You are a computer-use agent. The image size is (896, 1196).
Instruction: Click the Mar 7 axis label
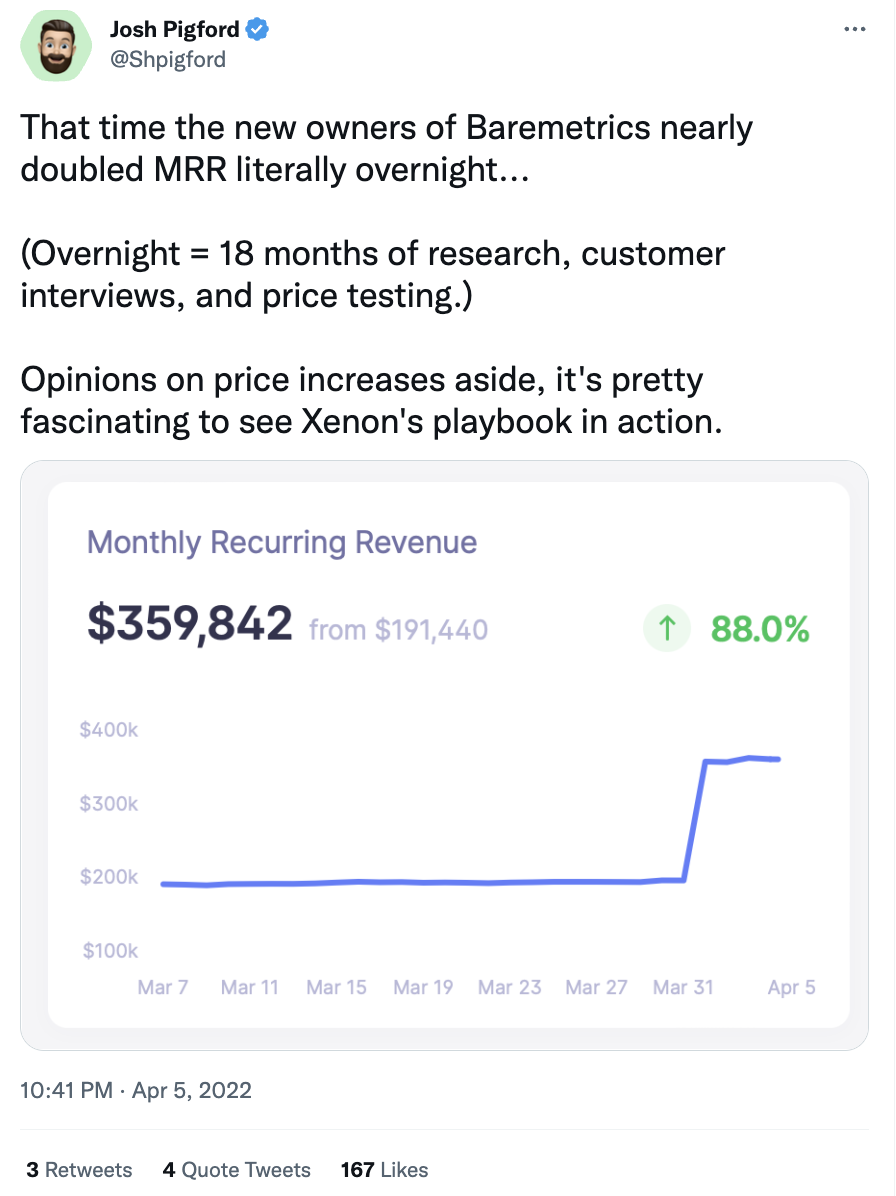click(162, 987)
